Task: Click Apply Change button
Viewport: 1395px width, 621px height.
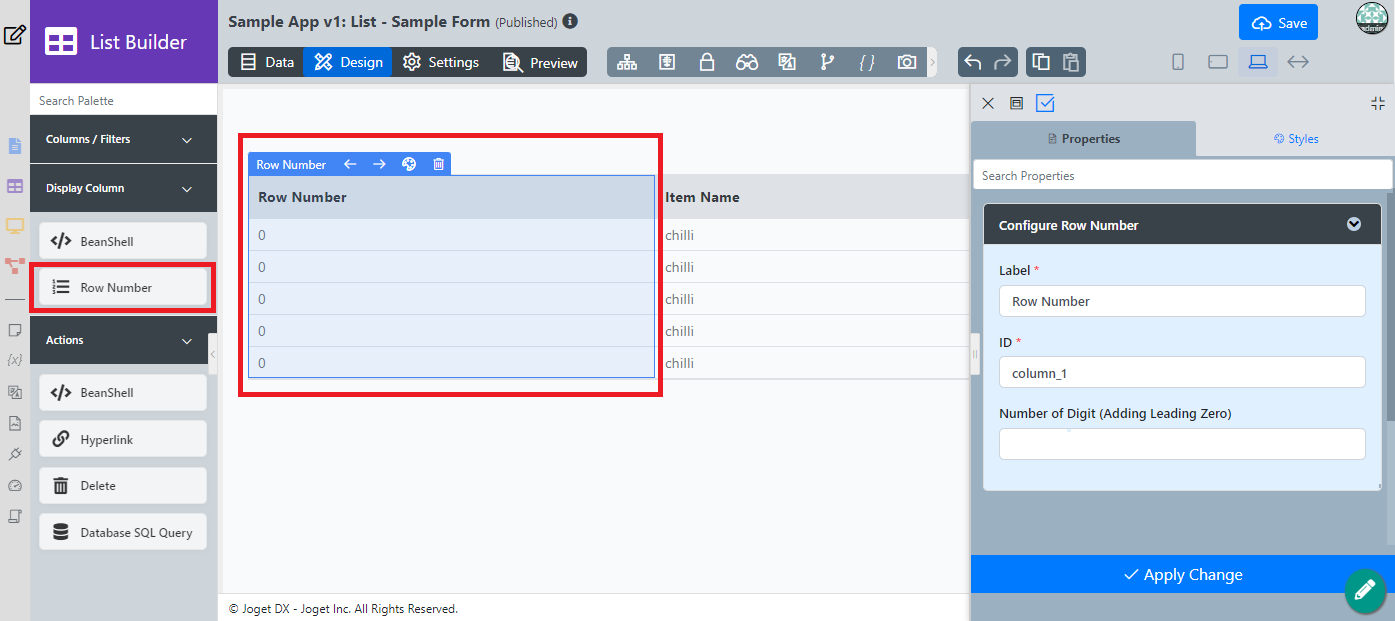Action: [x=1182, y=574]
